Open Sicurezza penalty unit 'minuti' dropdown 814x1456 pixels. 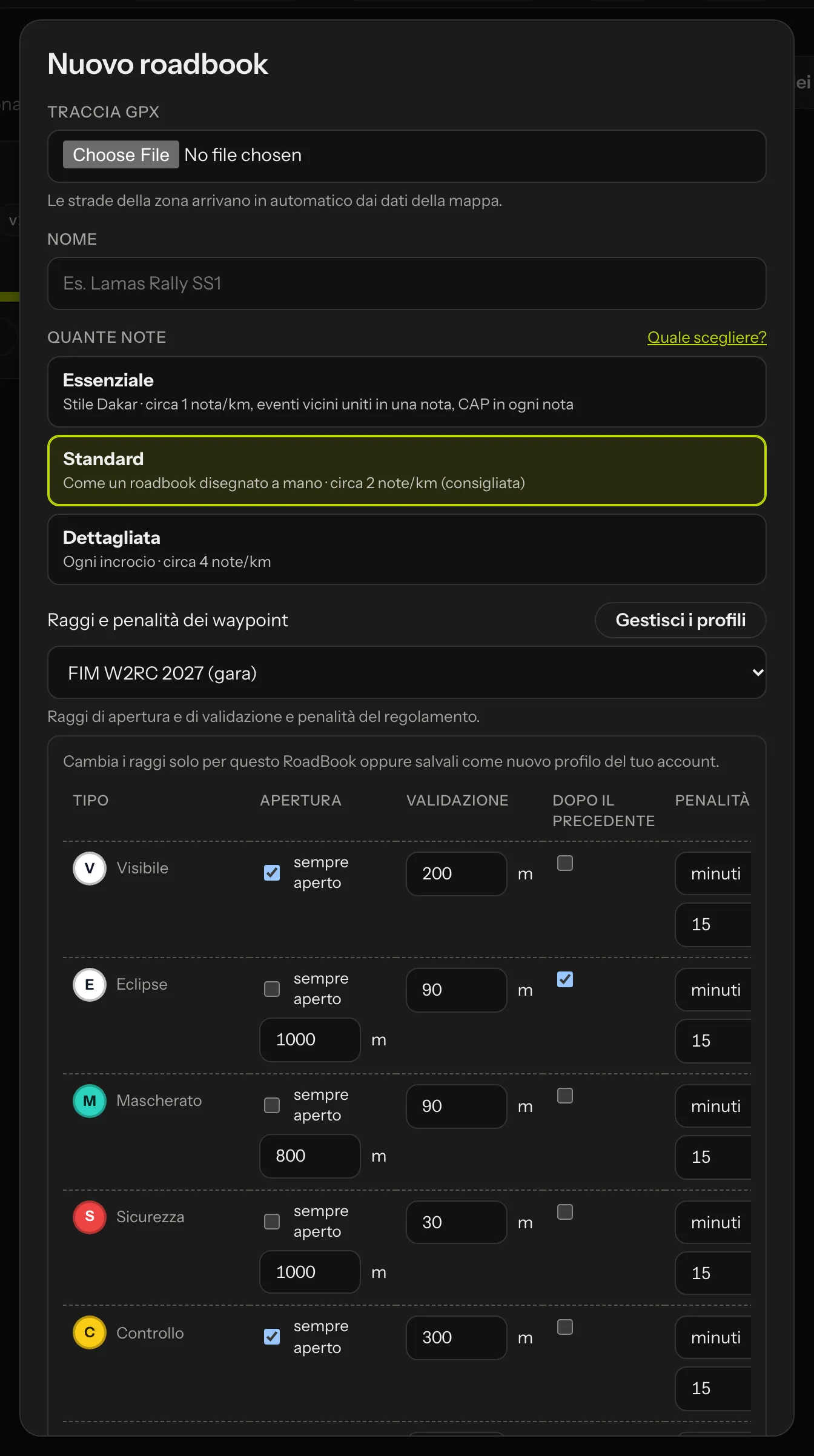[713, 1222]
